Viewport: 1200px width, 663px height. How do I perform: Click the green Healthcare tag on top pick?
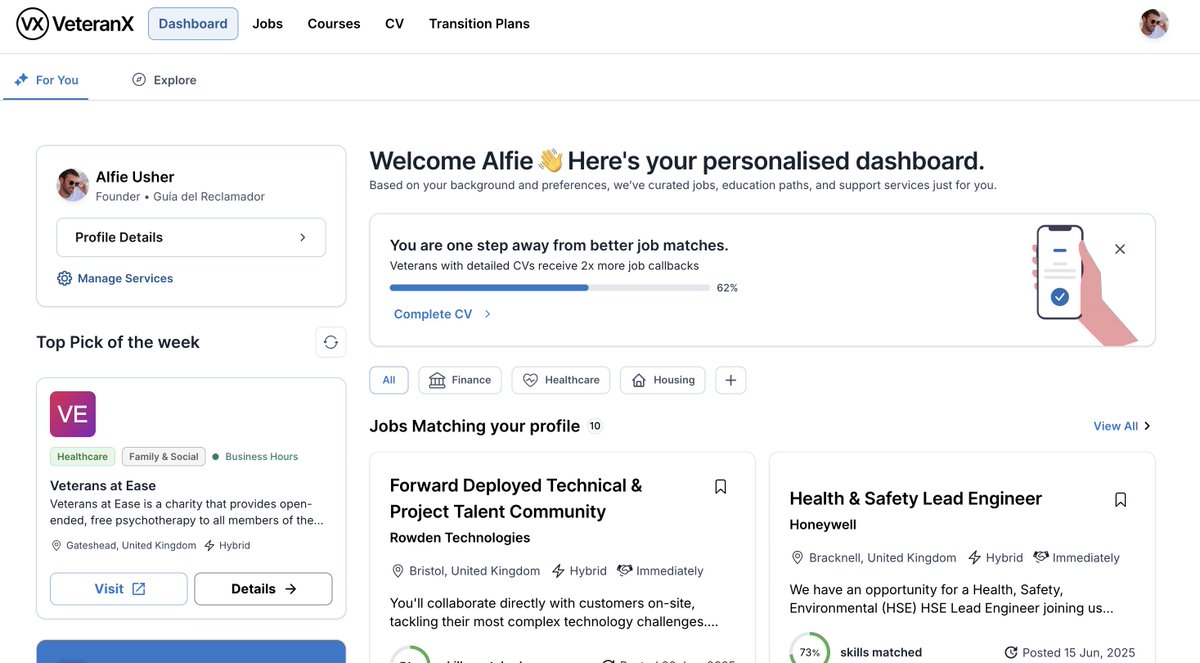coord(82,457)
